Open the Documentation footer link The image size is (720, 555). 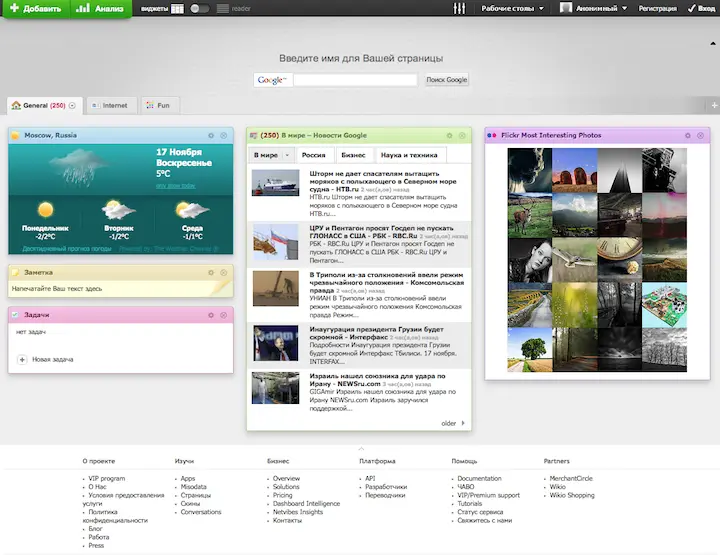[479, 478]
